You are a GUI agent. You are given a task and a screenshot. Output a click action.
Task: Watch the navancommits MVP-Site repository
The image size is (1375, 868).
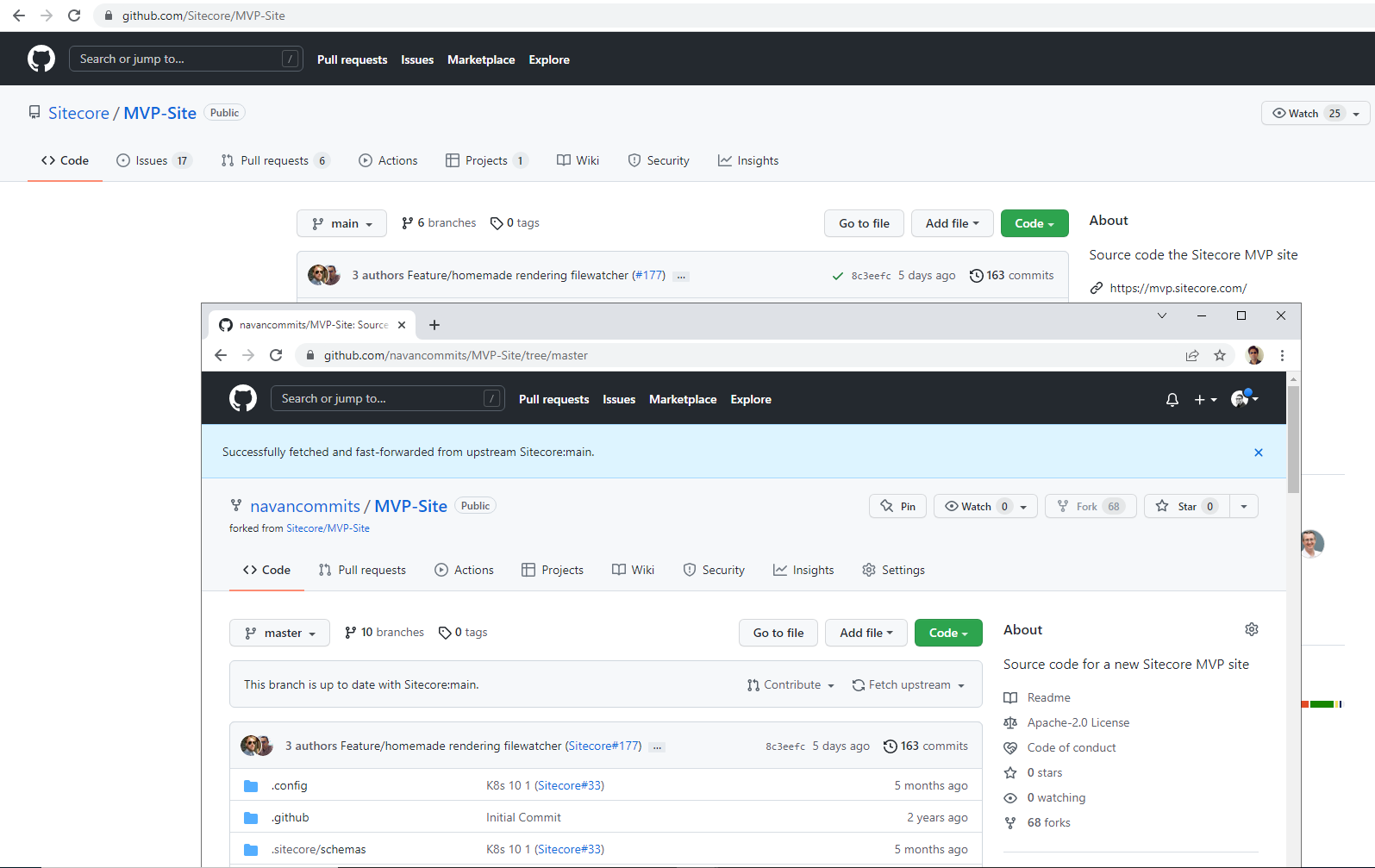coord(985,506)
